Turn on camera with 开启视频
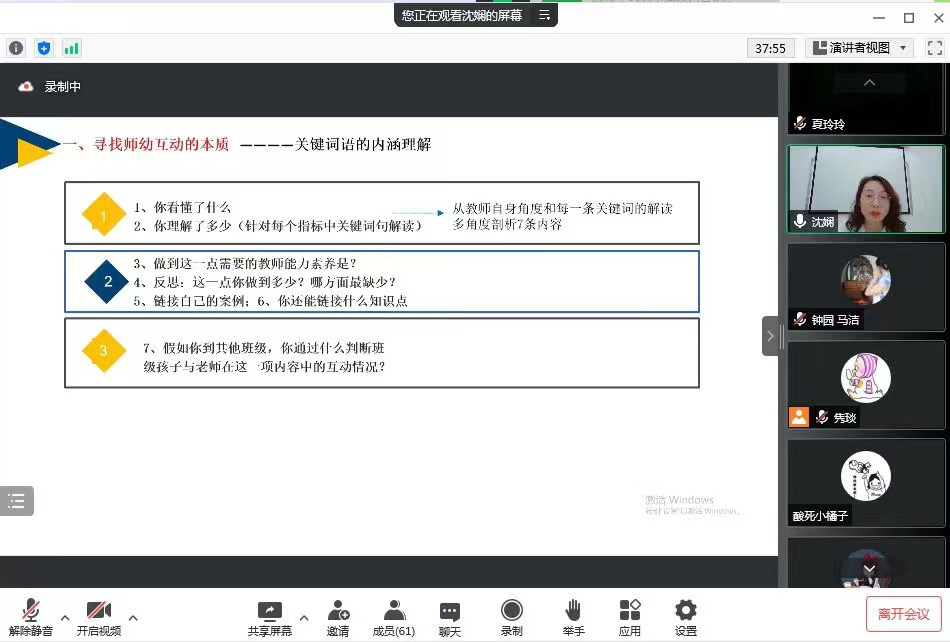Screen dimensions: 950x642 pyautogui.click(x=99, y=612)
